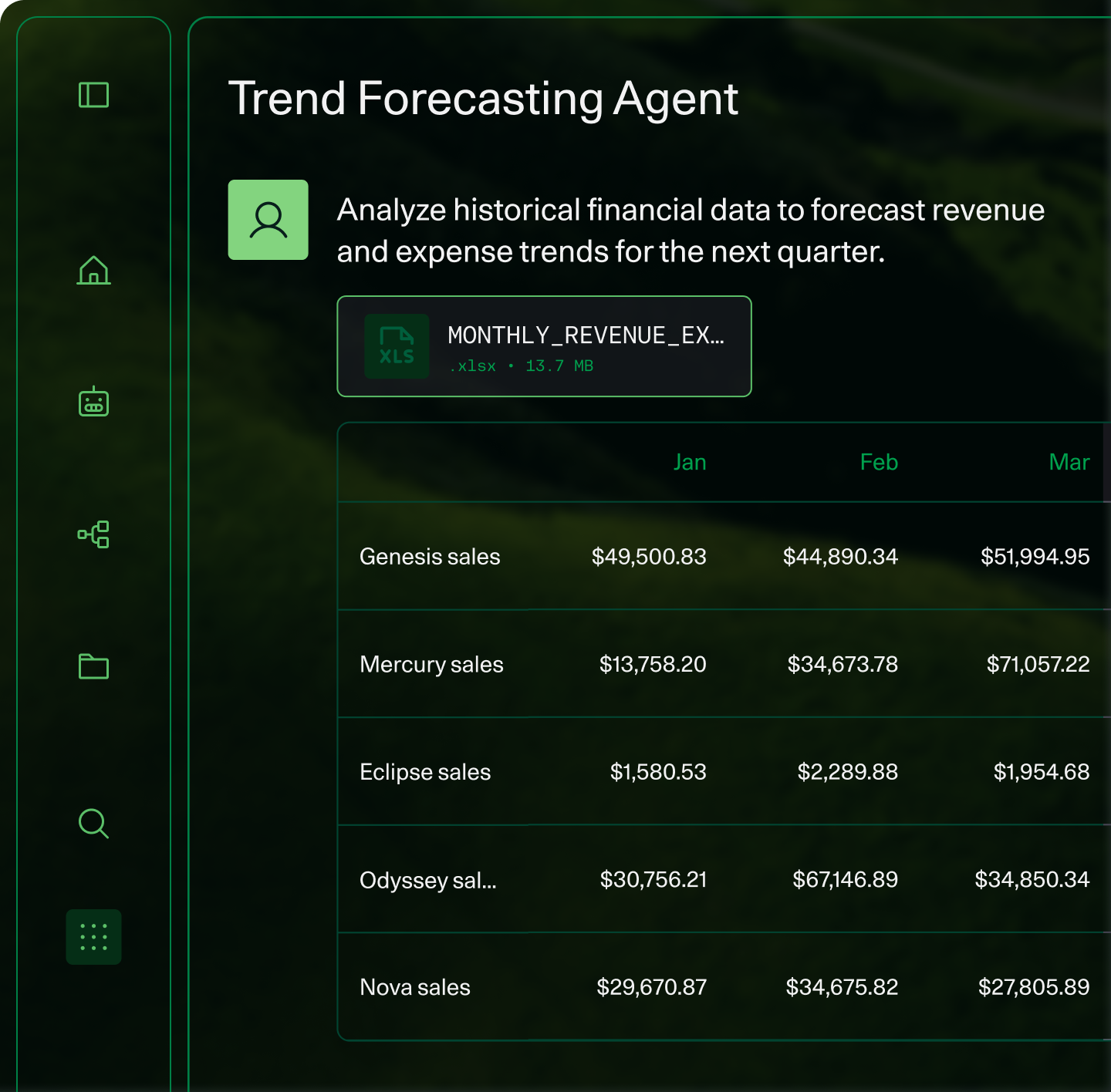Click the Feb column header
This screenshot has height=1092, width=1111.
879,462
